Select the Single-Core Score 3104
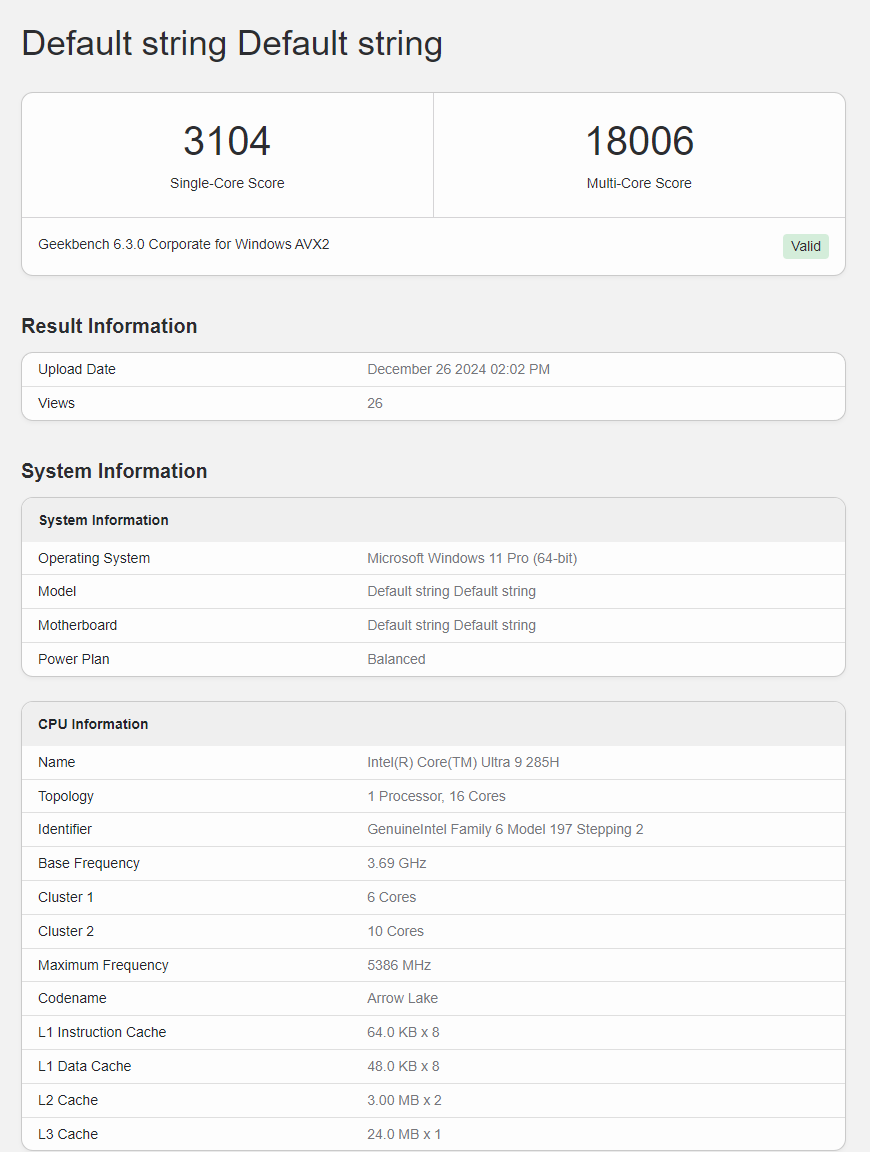The width and height of the screenshot is (870, 1152). (x=227, y=141)
